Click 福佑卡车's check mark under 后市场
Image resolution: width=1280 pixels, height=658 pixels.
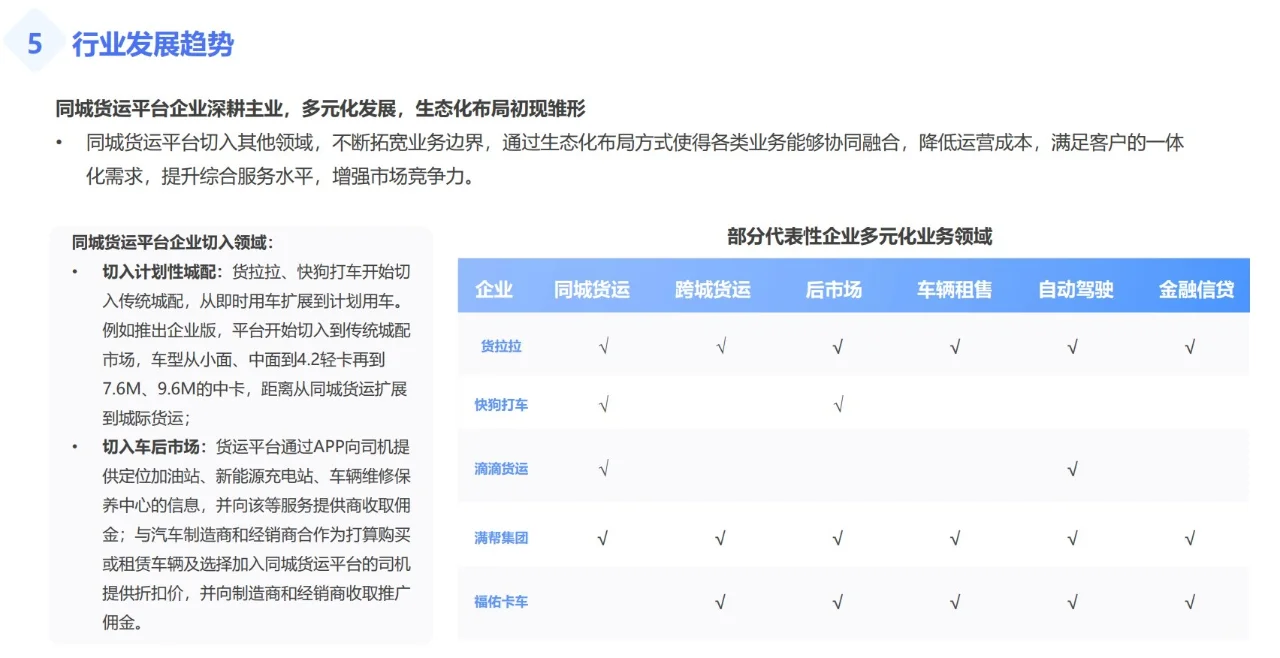pyautogui.click(x=837, y=602)
